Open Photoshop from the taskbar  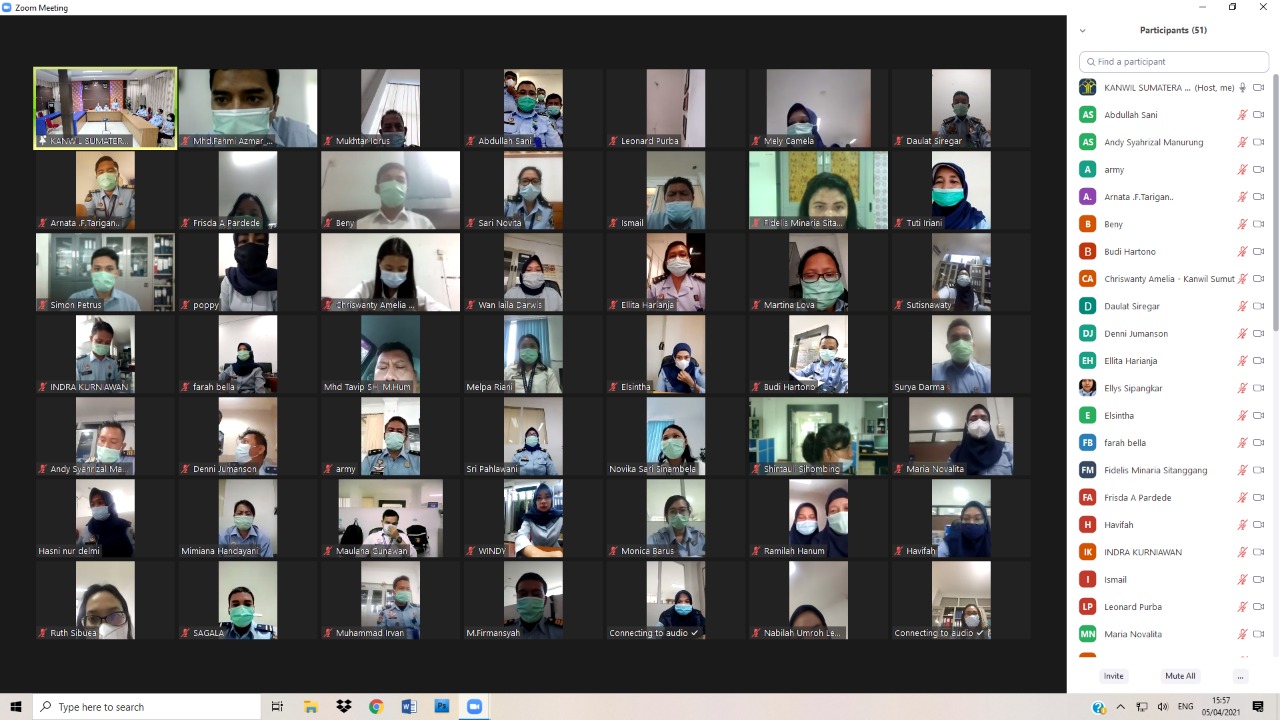click(441, 707)
